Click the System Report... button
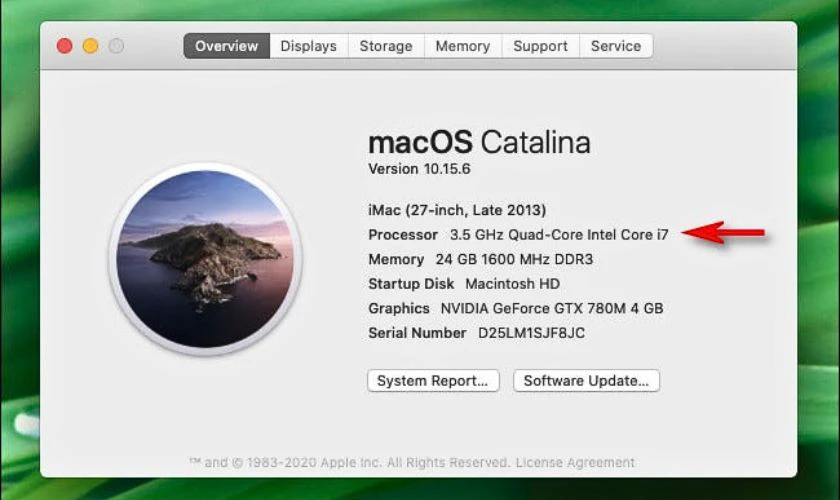840x500 pixels. tap(433, 380)
